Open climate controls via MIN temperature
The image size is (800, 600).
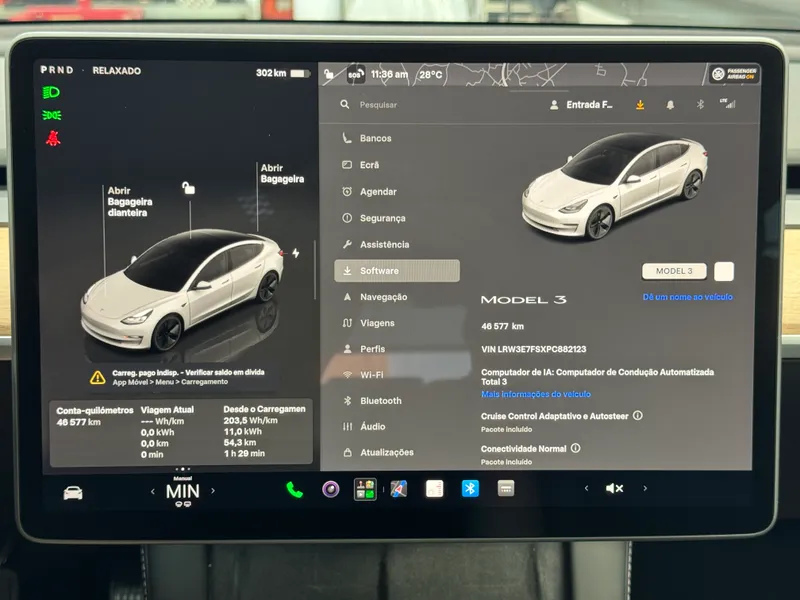183,491
